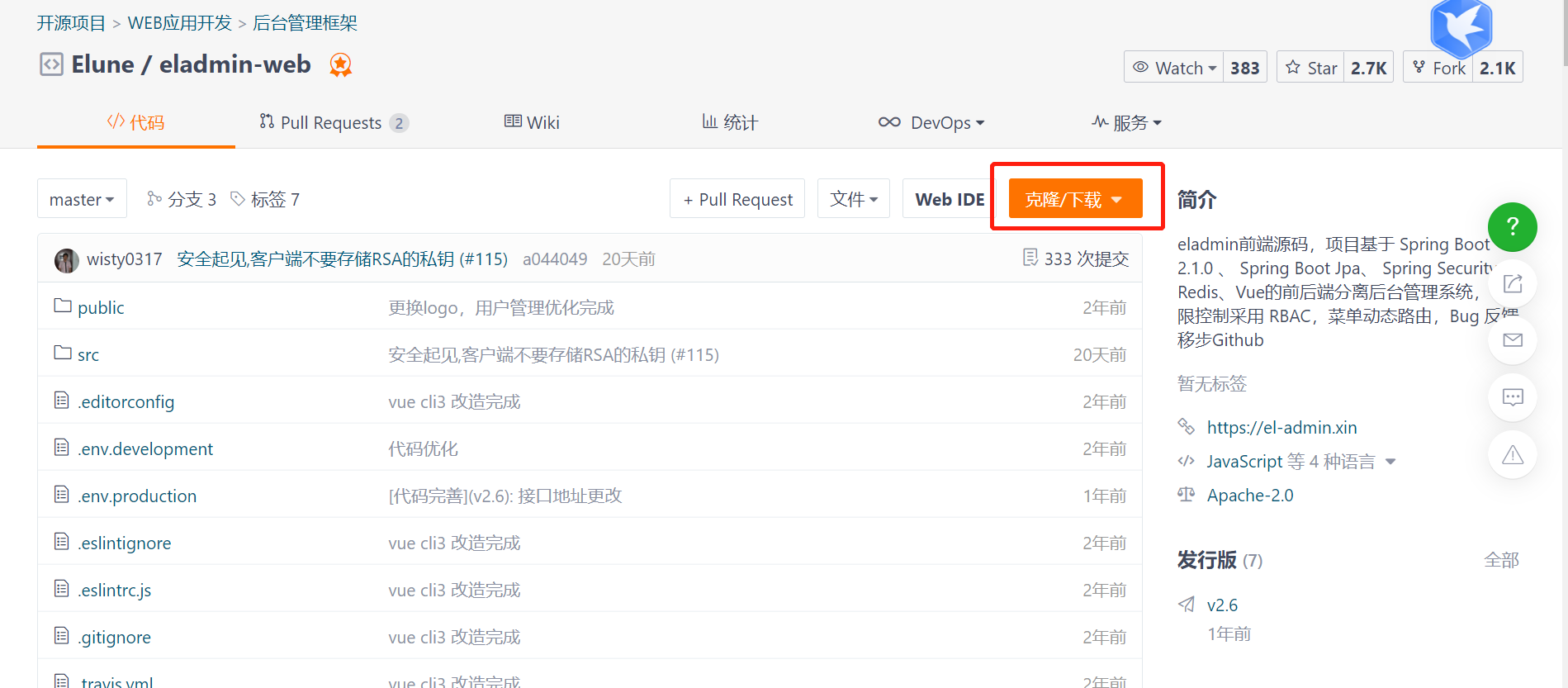Open the wisty0317 user link

125,259
